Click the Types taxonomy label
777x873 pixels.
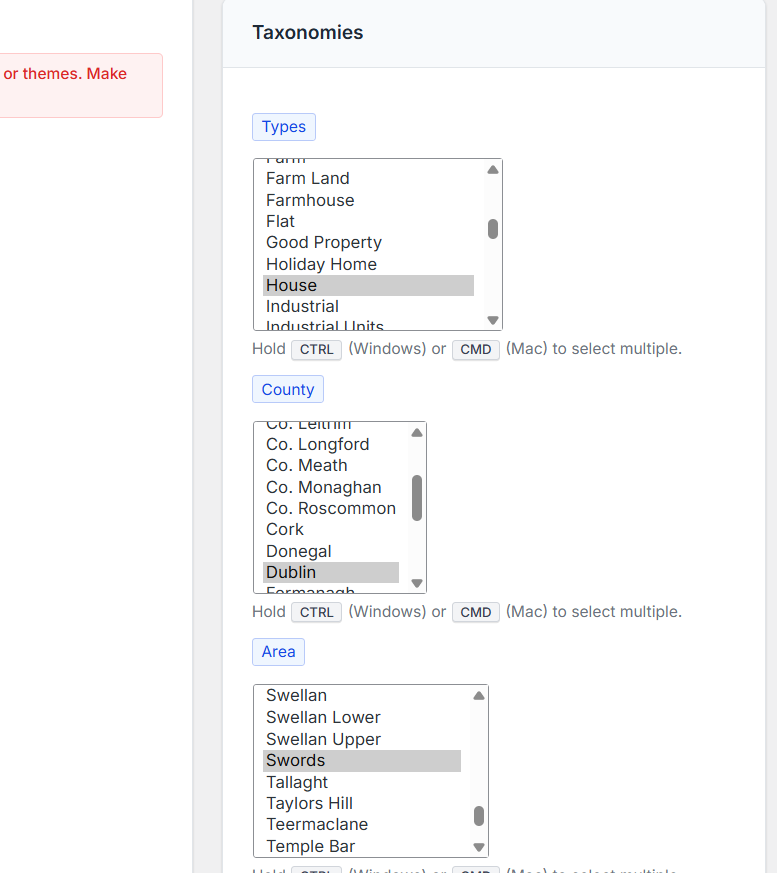284,127
